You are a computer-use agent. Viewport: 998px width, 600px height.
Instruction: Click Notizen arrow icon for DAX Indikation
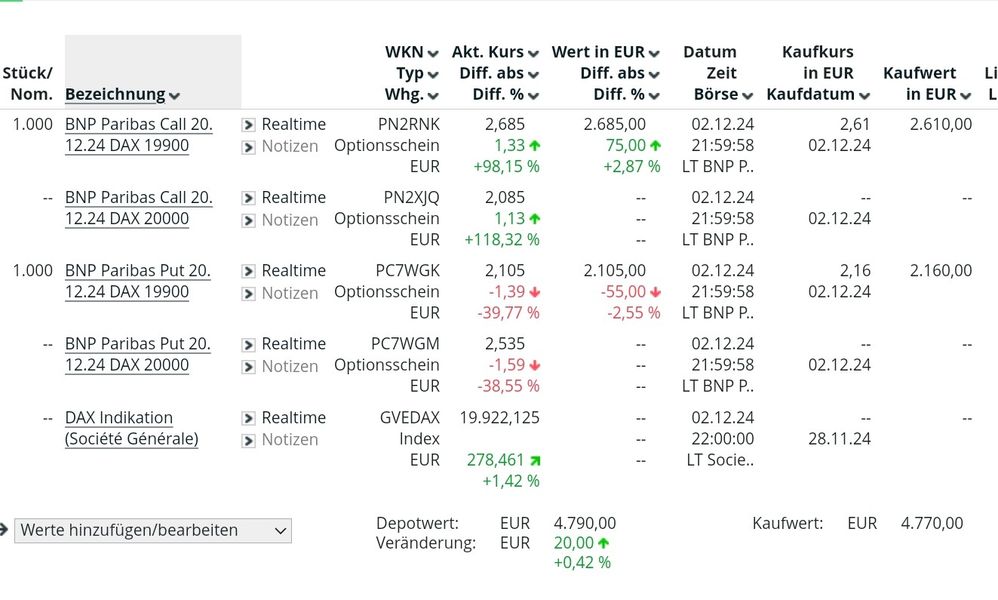pyautogui.click(x=249, y=440)
